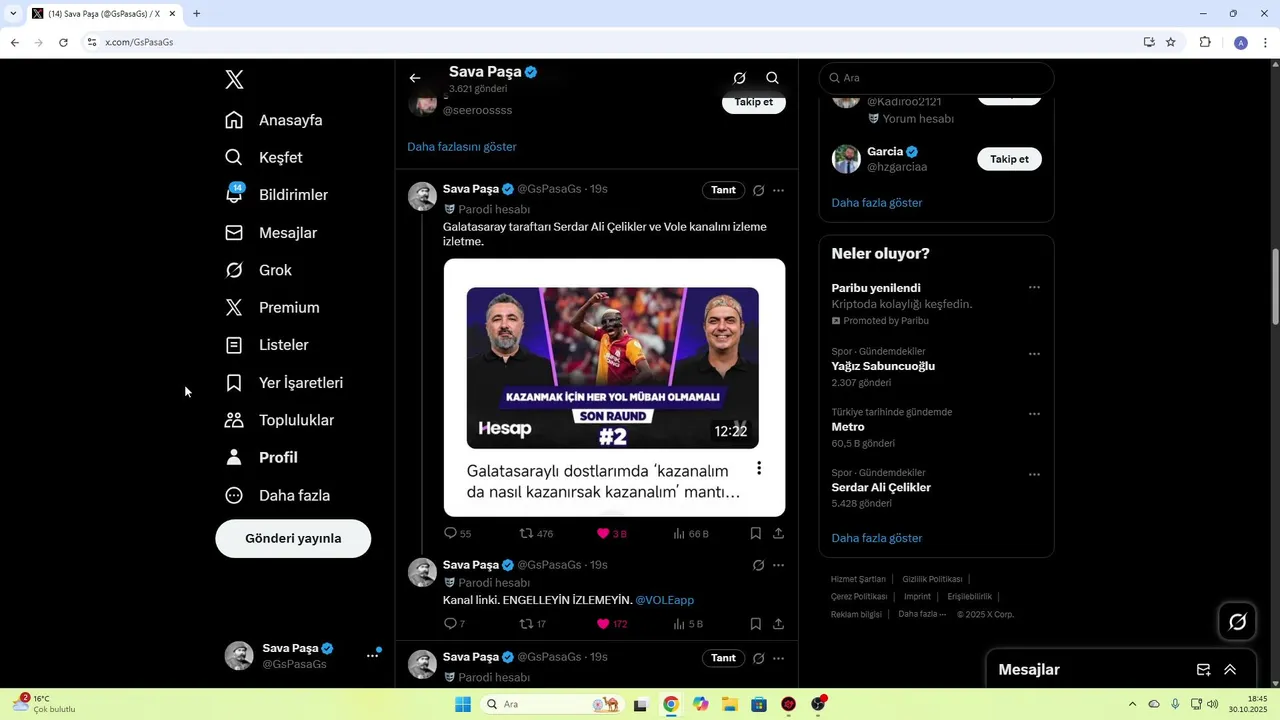Viewport: 1280px width, 720px height.
Task: Follow Garcia with Takip et
Action: point(1009,159)
